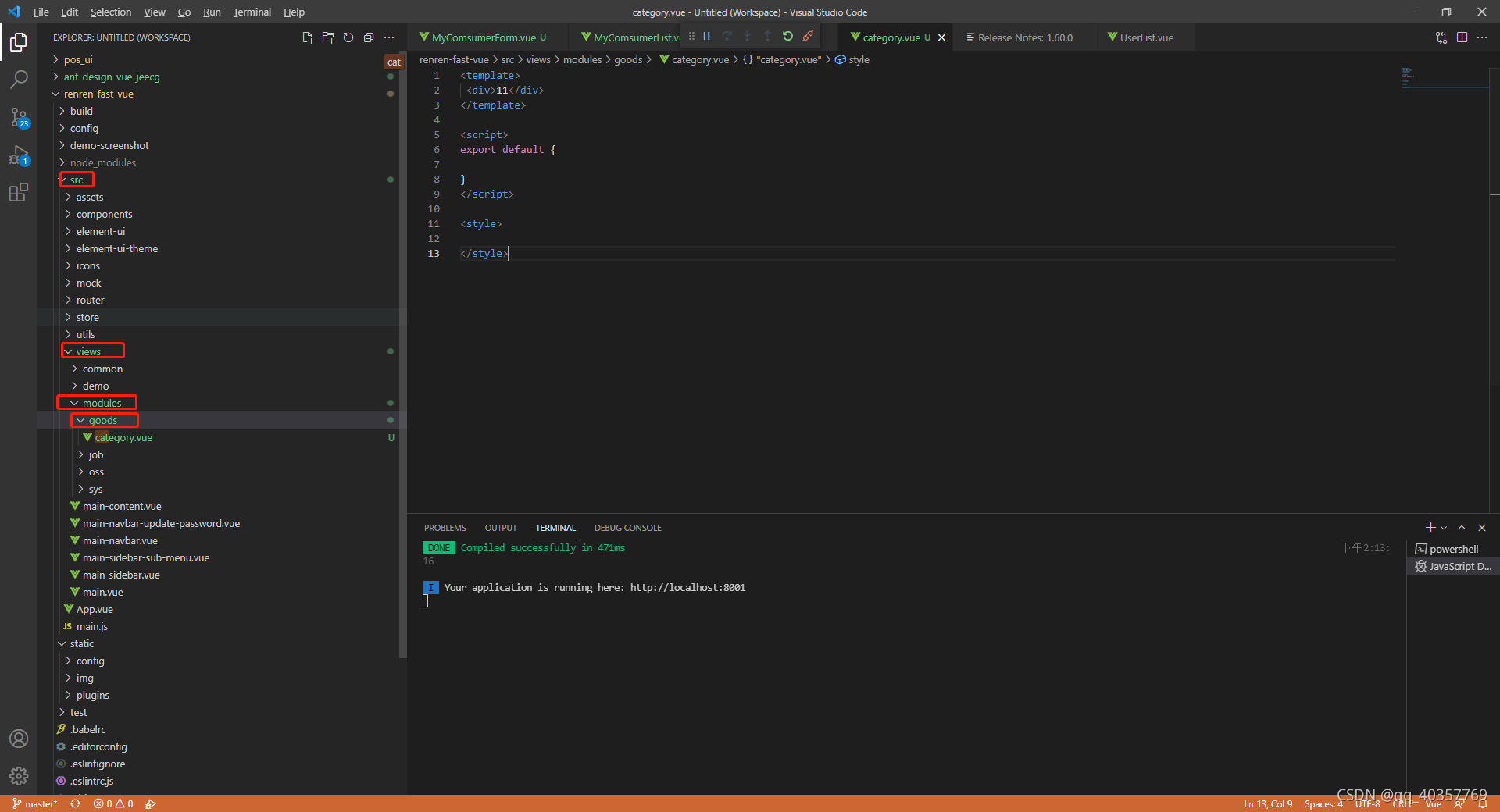The width and height of the screenshot is (1500, 812).
Task: Switch to the UserList.vue tab
Action: [x=1145, y=37]
